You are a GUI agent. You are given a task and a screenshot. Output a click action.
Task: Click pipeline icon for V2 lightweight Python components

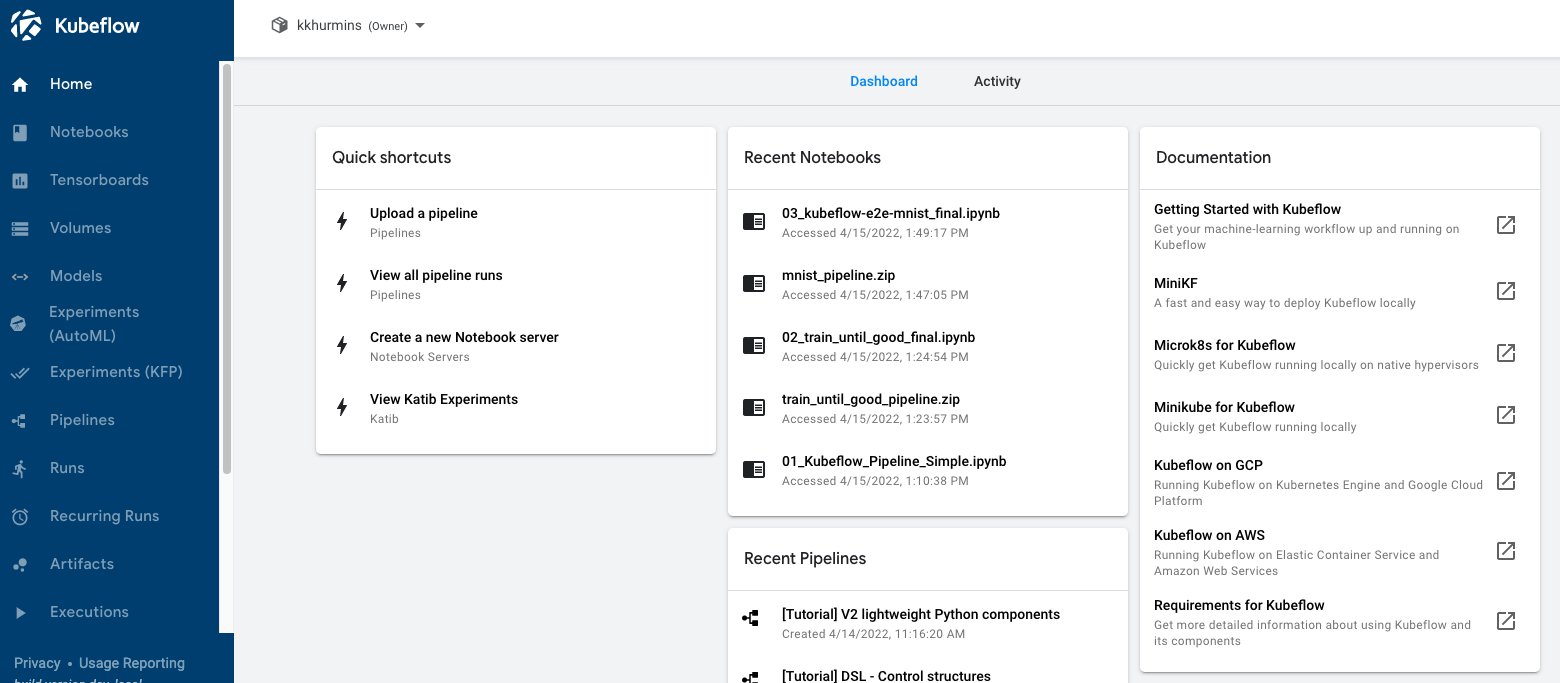[x=751, y=620]
